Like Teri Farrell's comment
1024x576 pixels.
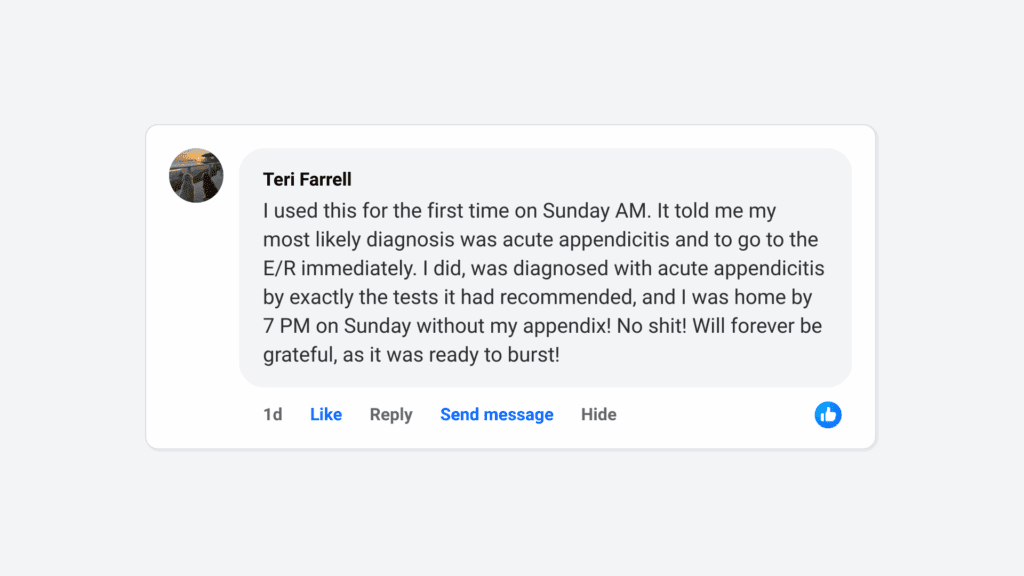(x=326, y=415)
